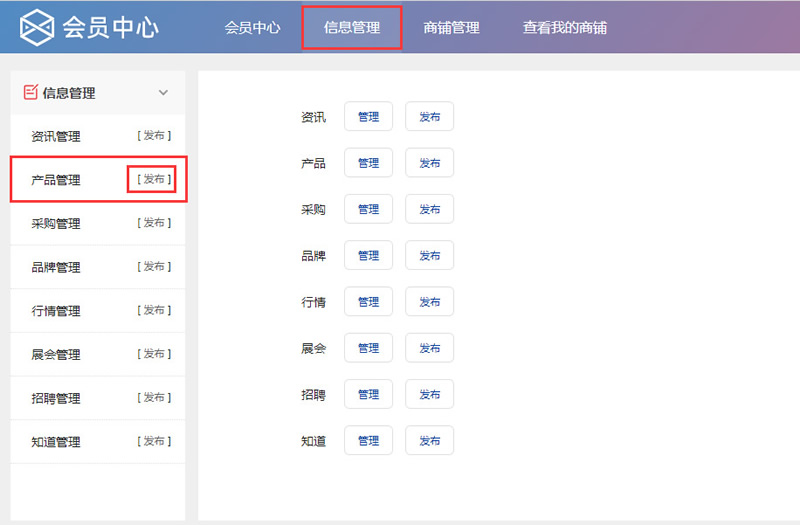Open the 会员中心 navigation tab
This screenshot has width=800, height=525.
[x=252, y=28]
